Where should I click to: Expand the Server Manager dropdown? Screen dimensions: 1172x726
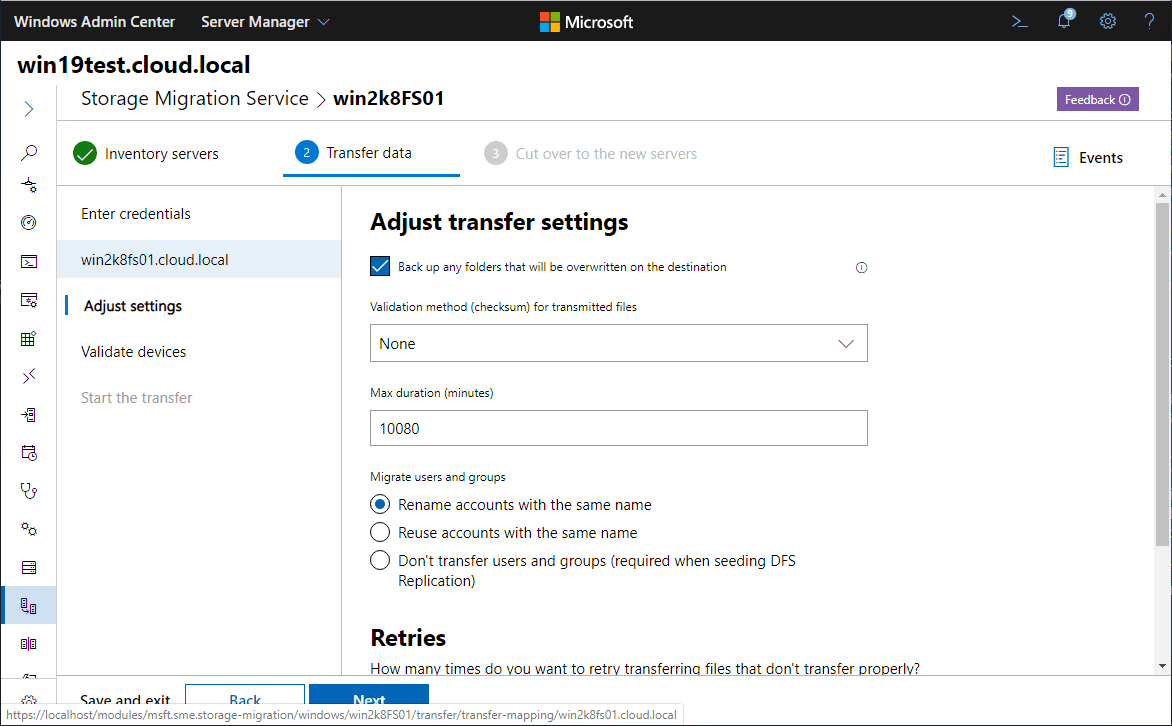[x=265, y=21]
